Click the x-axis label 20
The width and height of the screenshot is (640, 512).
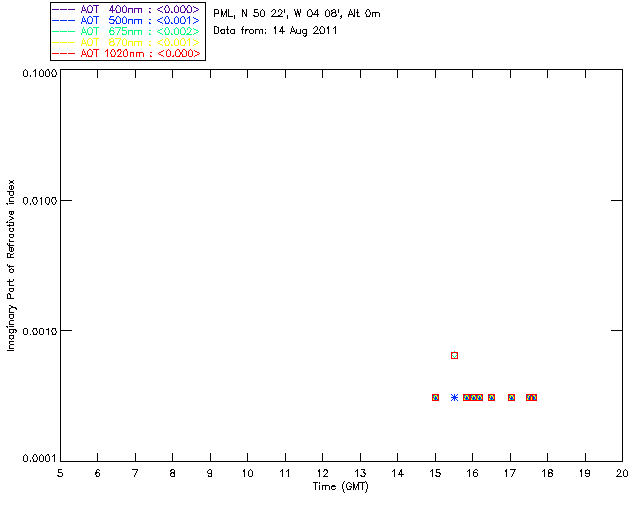622,473
